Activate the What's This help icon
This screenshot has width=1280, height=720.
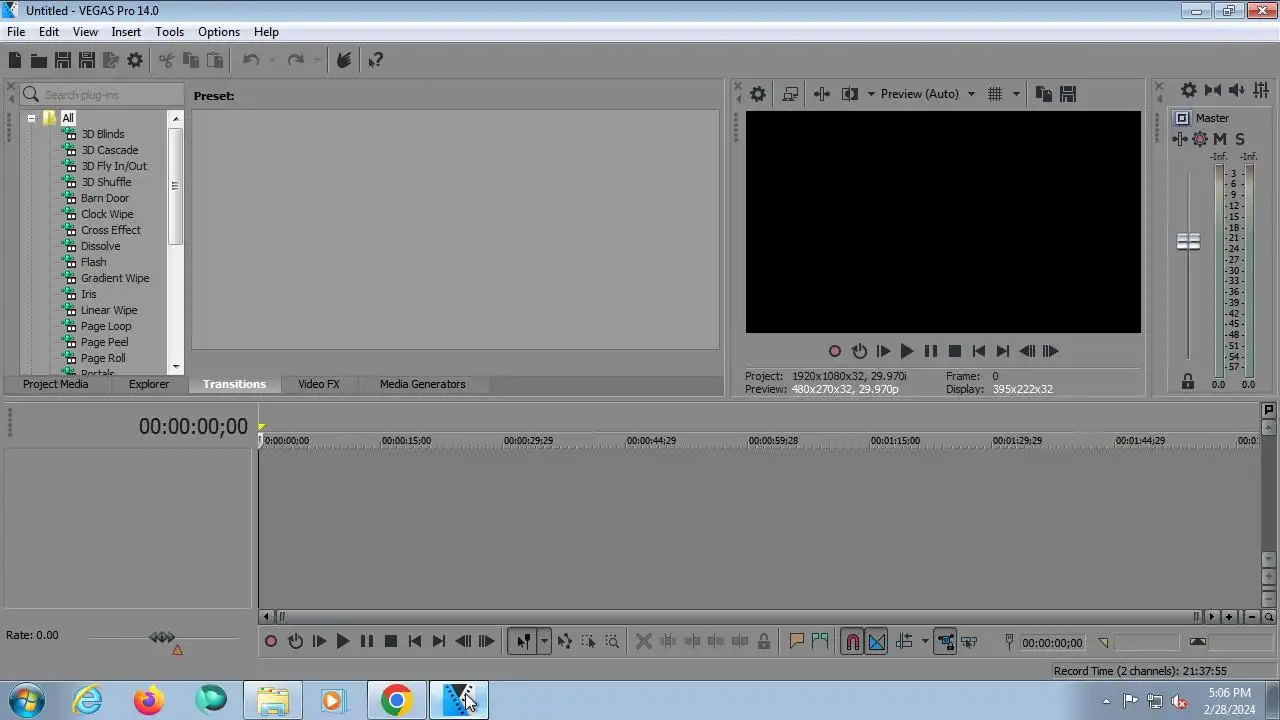coord(376,60)
